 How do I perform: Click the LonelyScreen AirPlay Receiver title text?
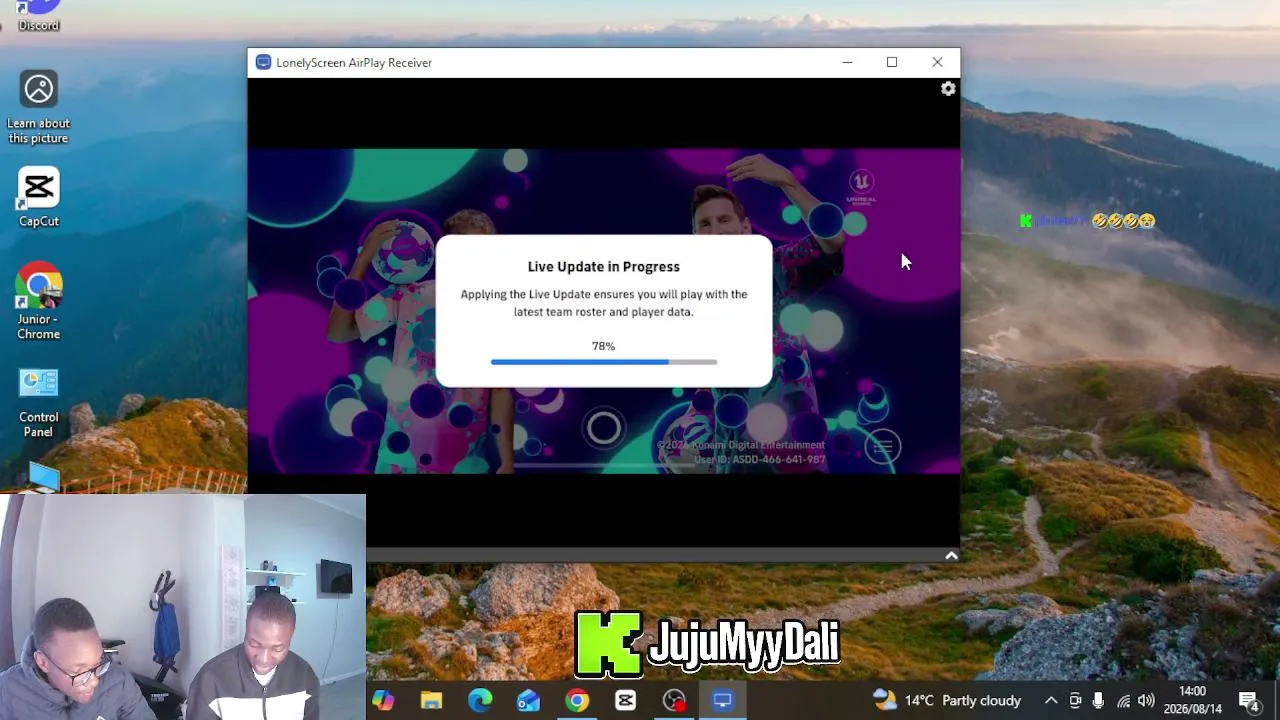354,62
